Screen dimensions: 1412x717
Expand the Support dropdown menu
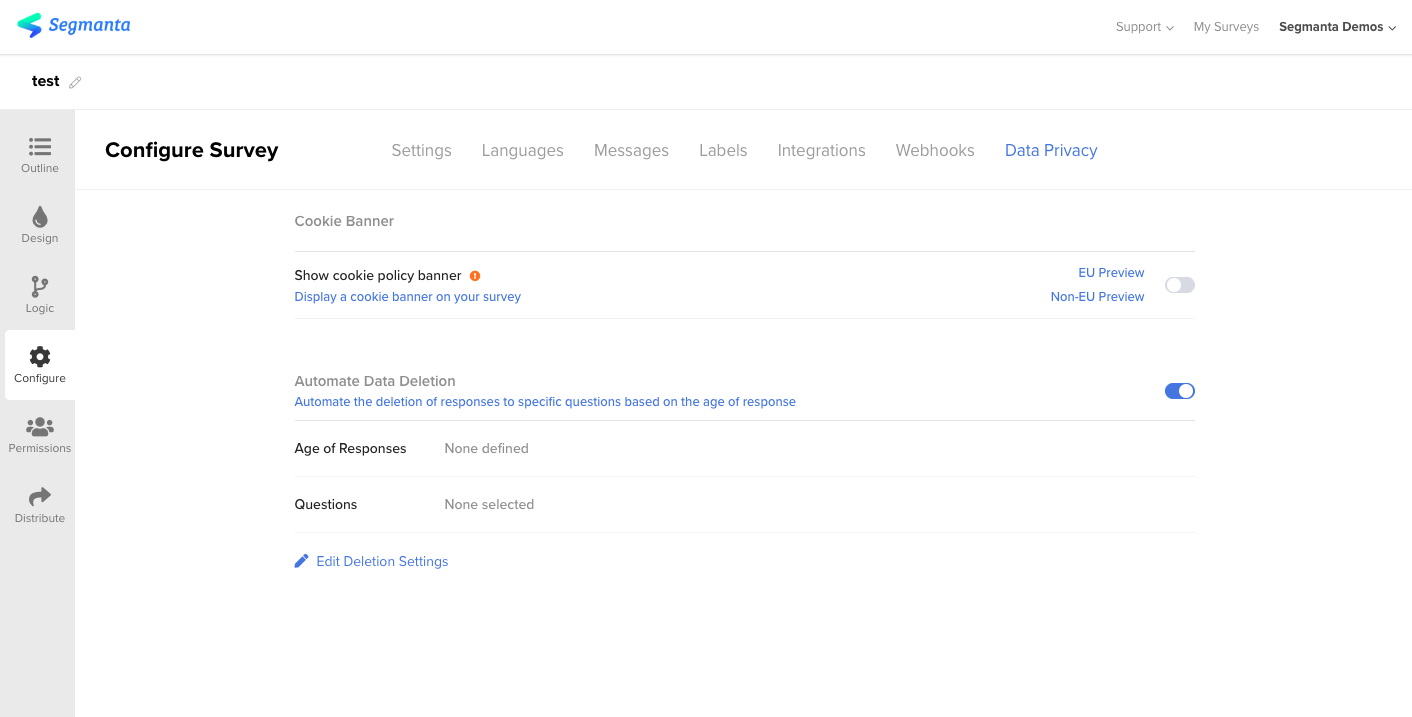1144,27
